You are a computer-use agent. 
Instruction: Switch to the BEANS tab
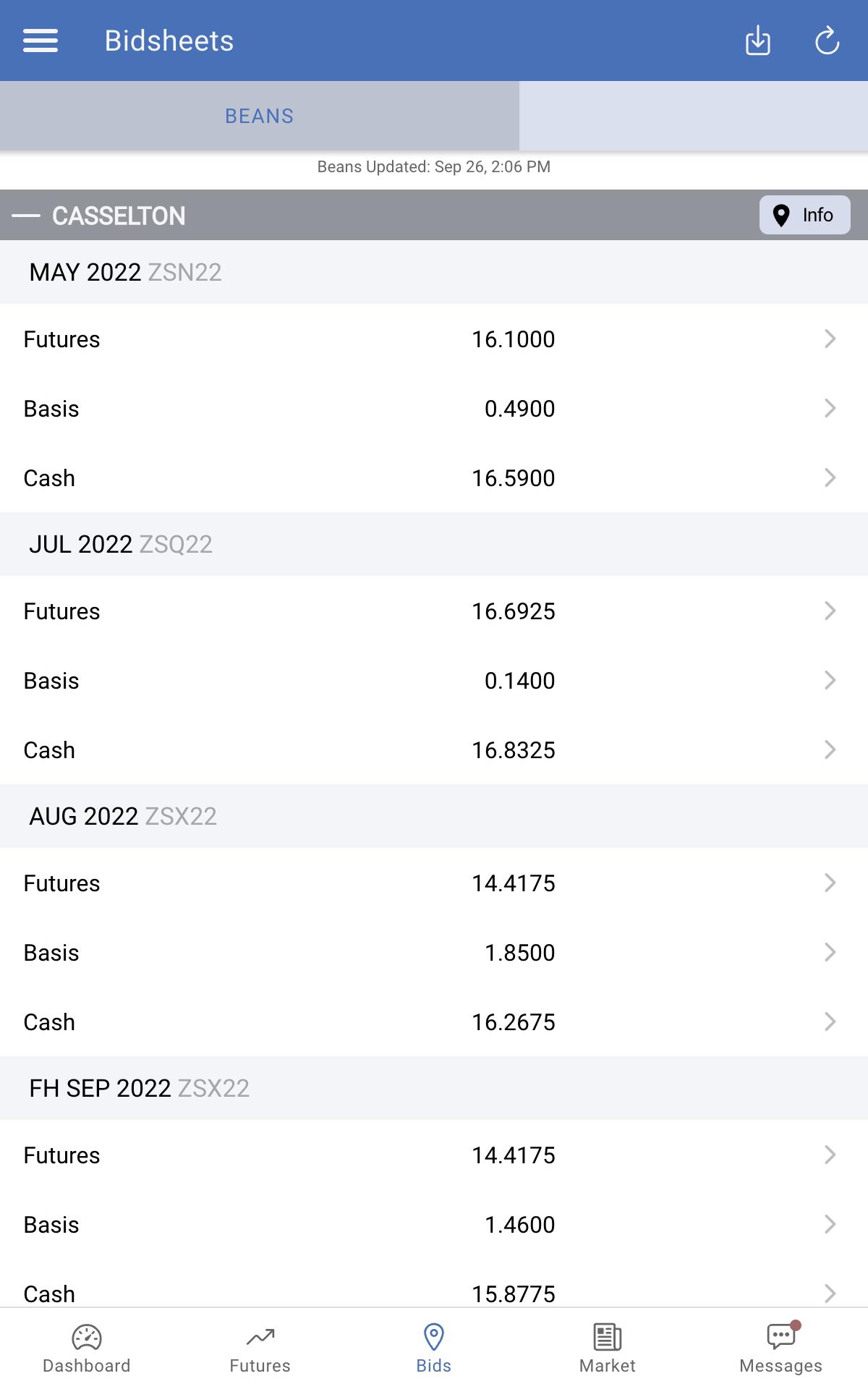[x=260, y=116]
